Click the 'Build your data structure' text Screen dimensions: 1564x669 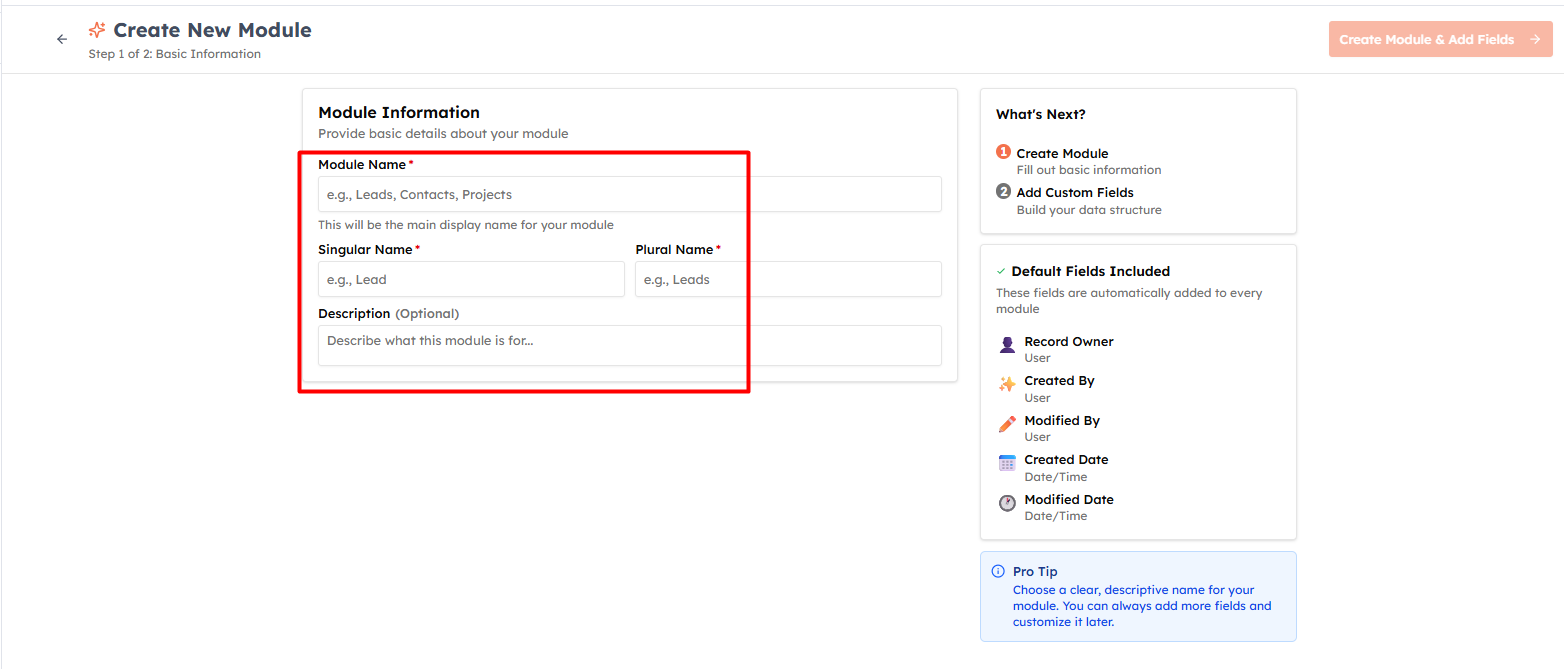1089,210
